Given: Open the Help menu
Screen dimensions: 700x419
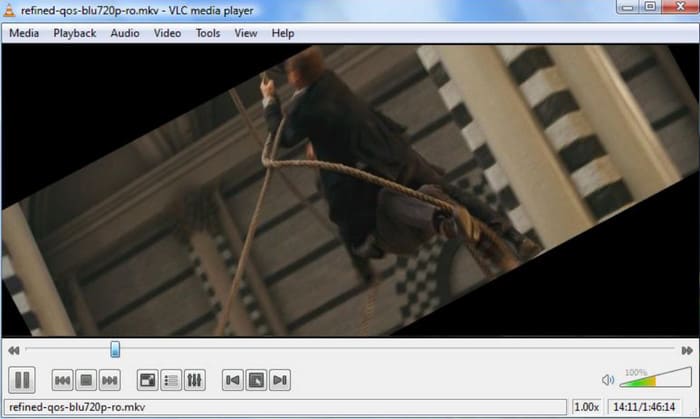Looking at the screenshot, I should (x=283, y=33).
